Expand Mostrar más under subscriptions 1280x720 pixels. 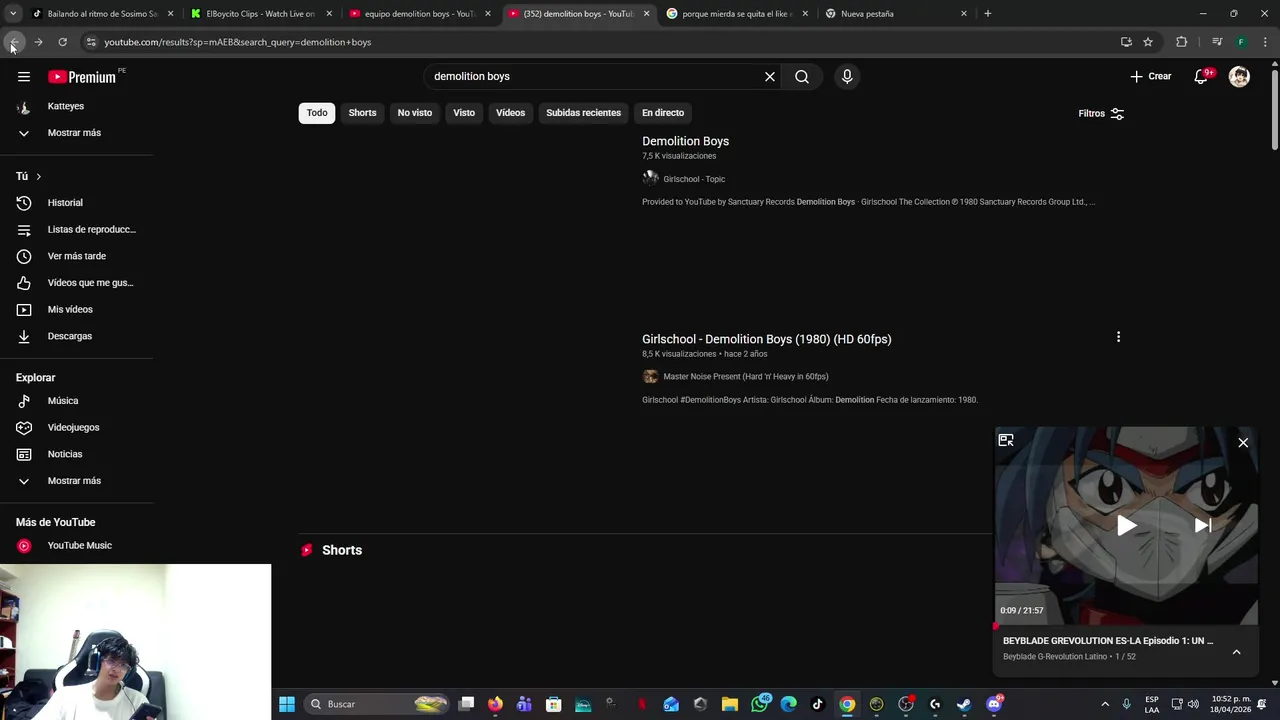[x=76, y=133]
